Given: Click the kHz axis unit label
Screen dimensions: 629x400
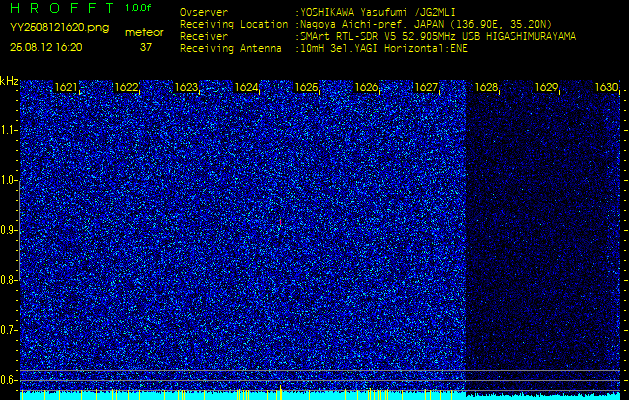Looking at the screenshot, I should pos(9,81).
